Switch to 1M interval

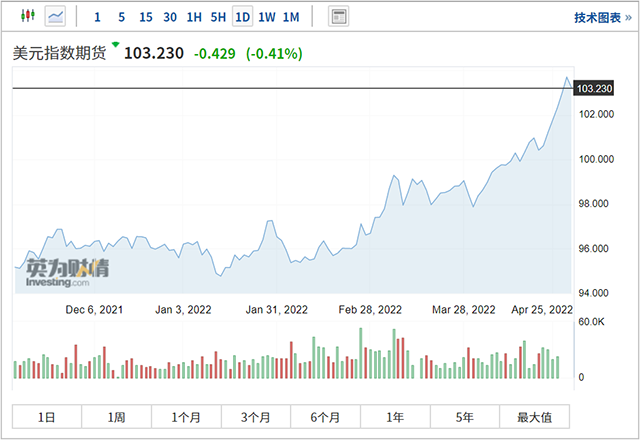tap(291, 17)
